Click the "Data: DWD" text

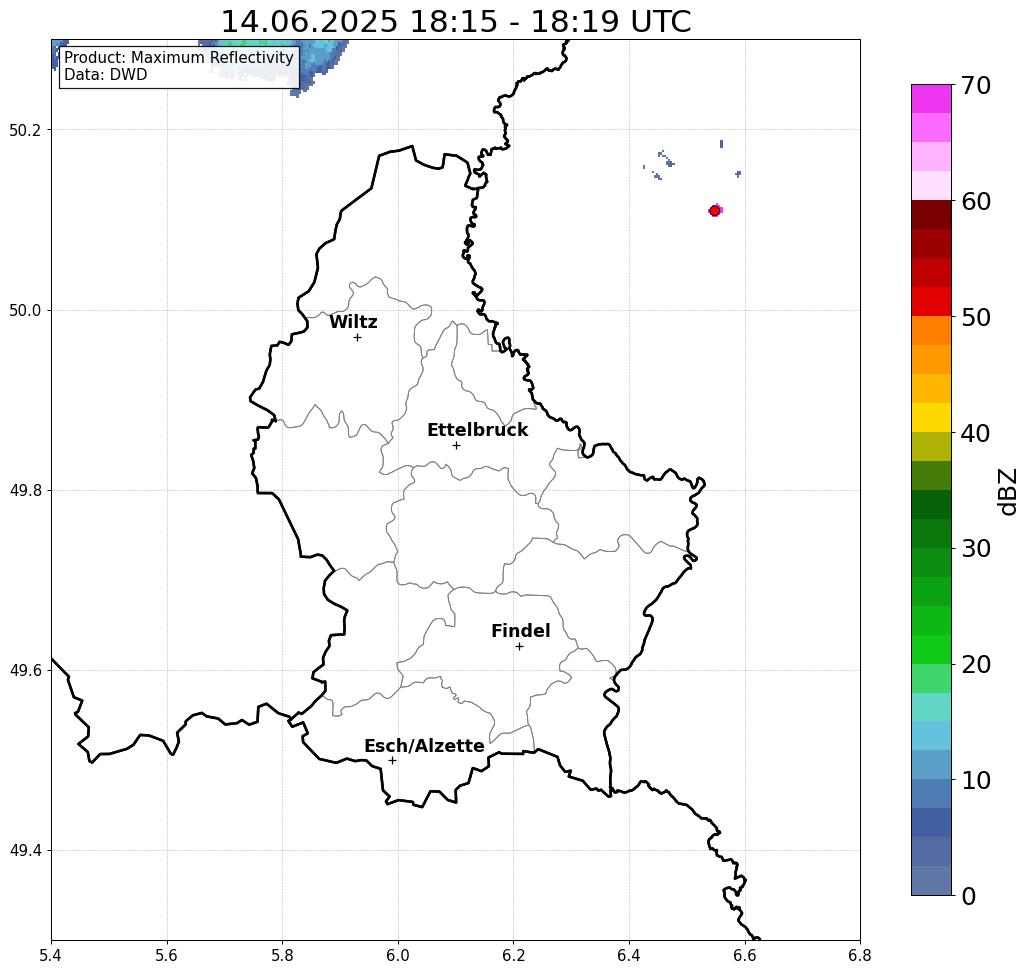click(106, 75)
